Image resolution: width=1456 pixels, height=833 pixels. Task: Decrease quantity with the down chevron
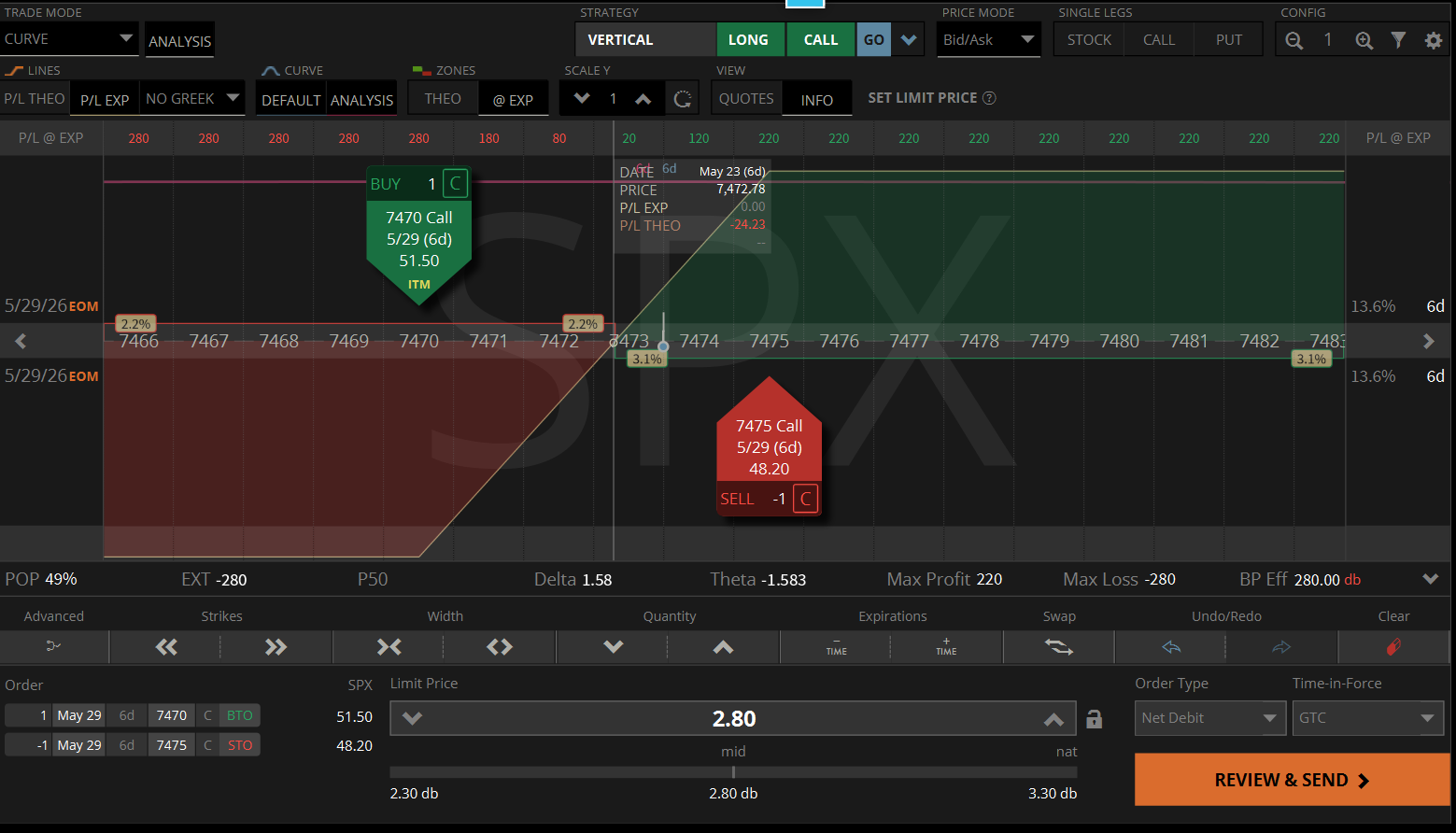[613, 646]
